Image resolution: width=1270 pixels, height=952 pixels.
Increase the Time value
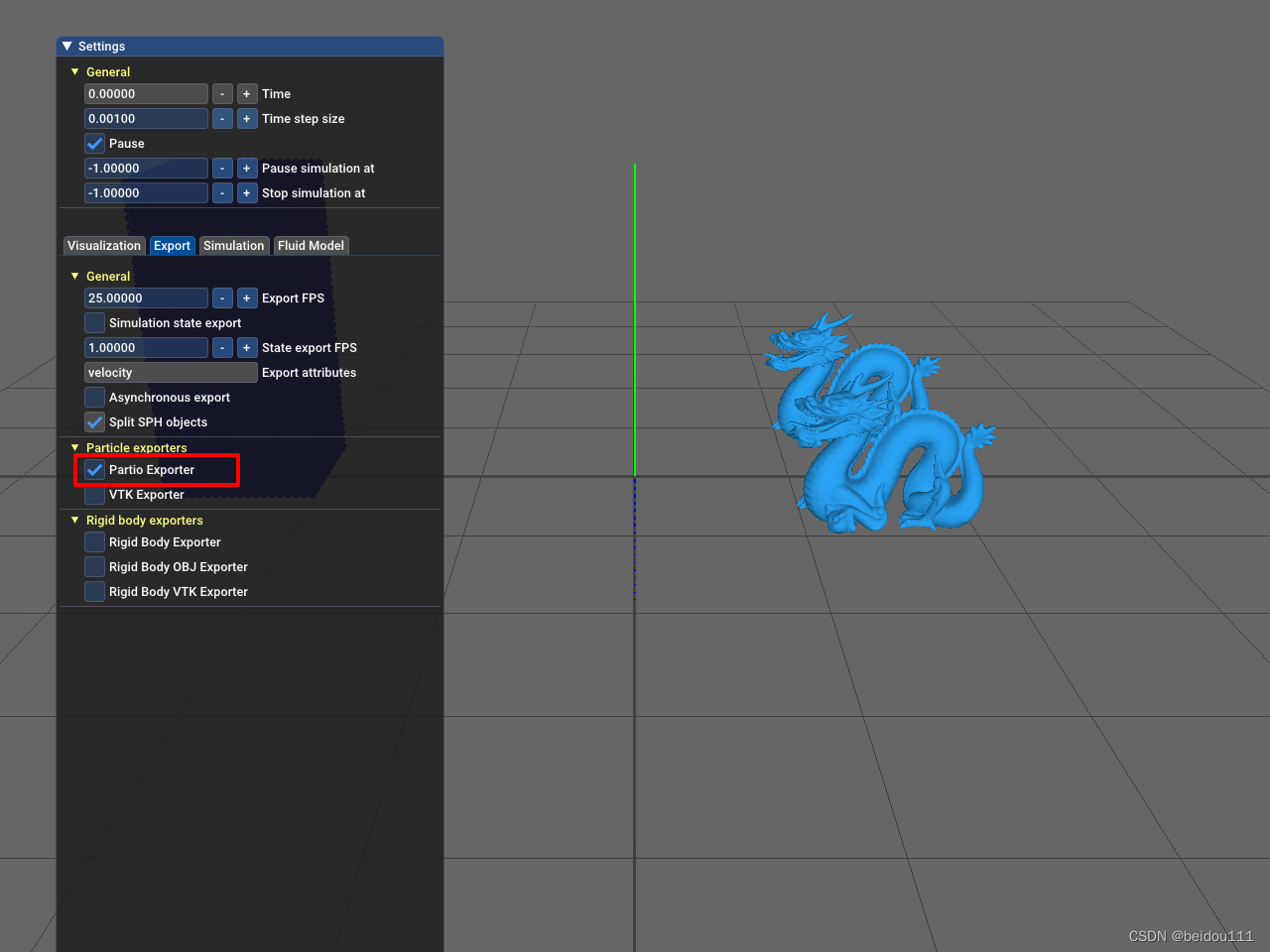tap(247, 94)
